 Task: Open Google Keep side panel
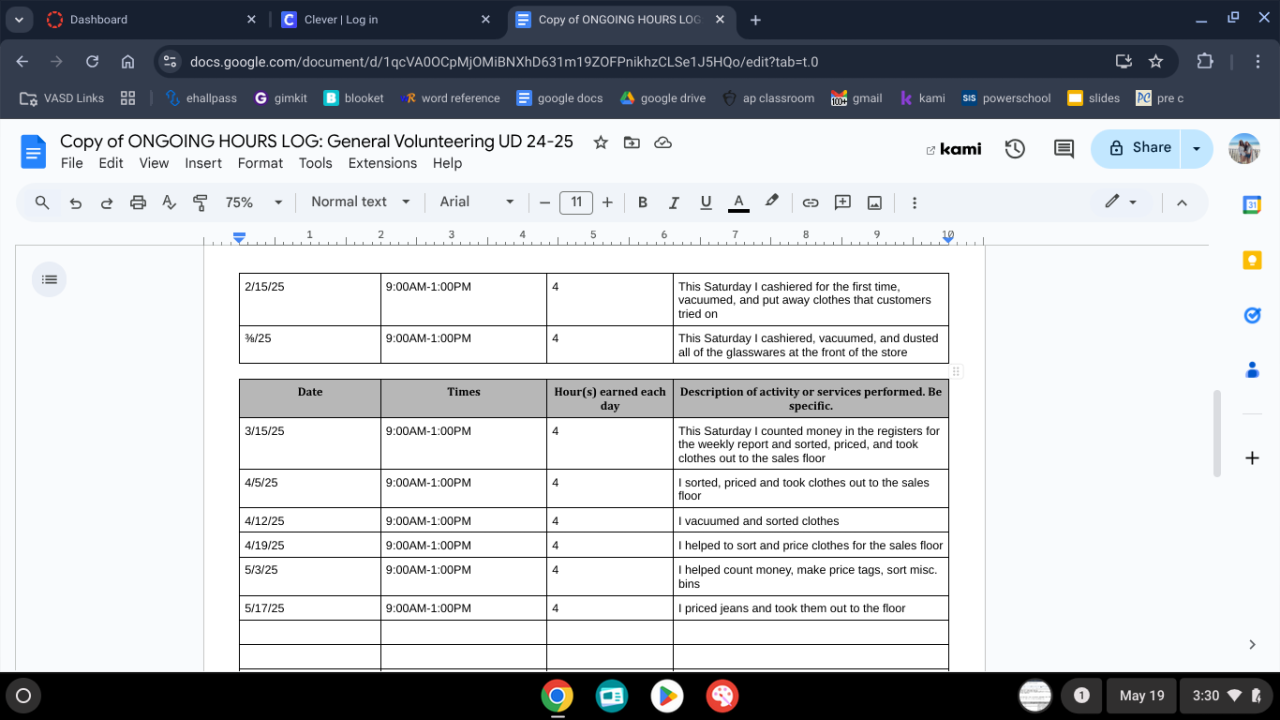[x=1251, y=260]
